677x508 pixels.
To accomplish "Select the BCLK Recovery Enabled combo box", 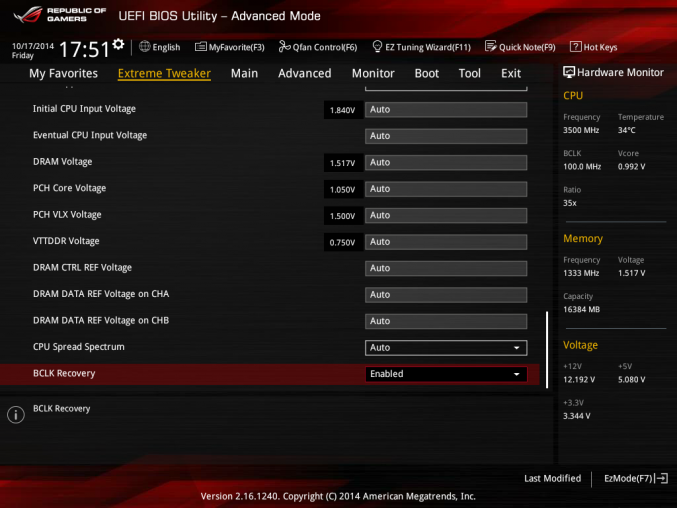I will 446,374.
